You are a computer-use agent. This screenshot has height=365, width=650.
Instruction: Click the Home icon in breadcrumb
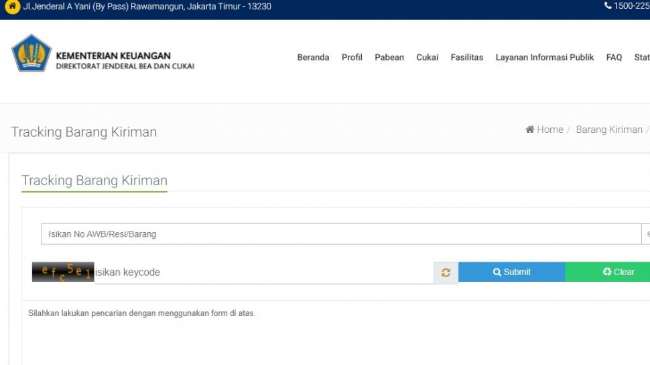(530, 129)
